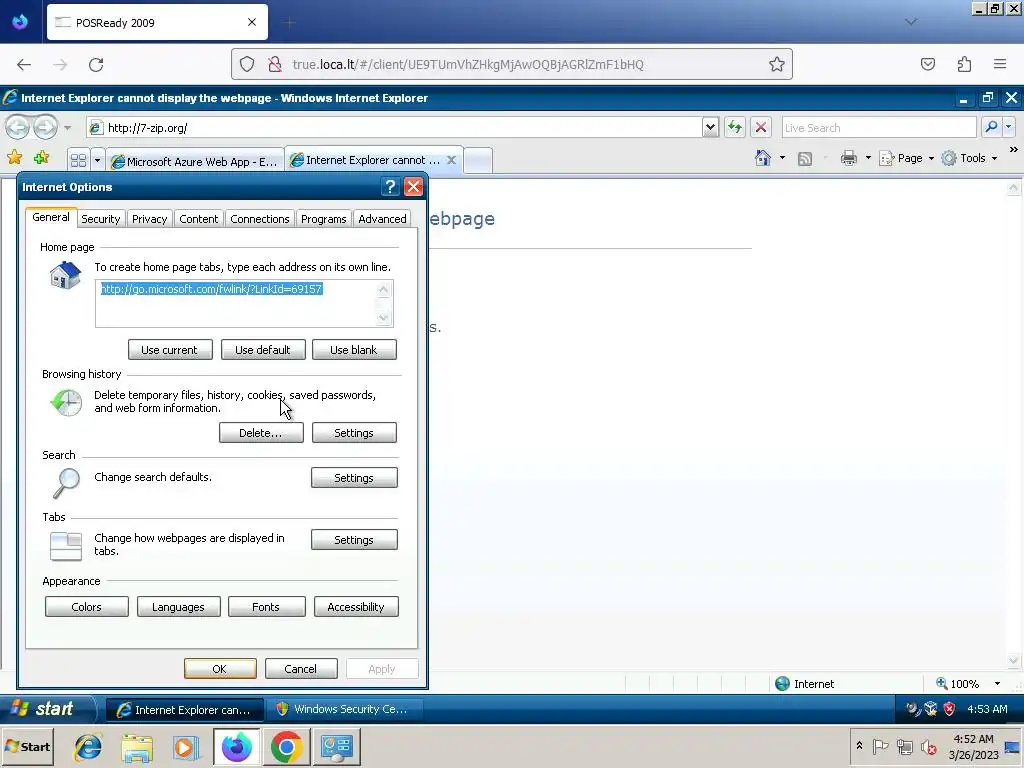Click the Accessibility button
This screenshot has width=1024, height=768.
(x=356, y=607)
